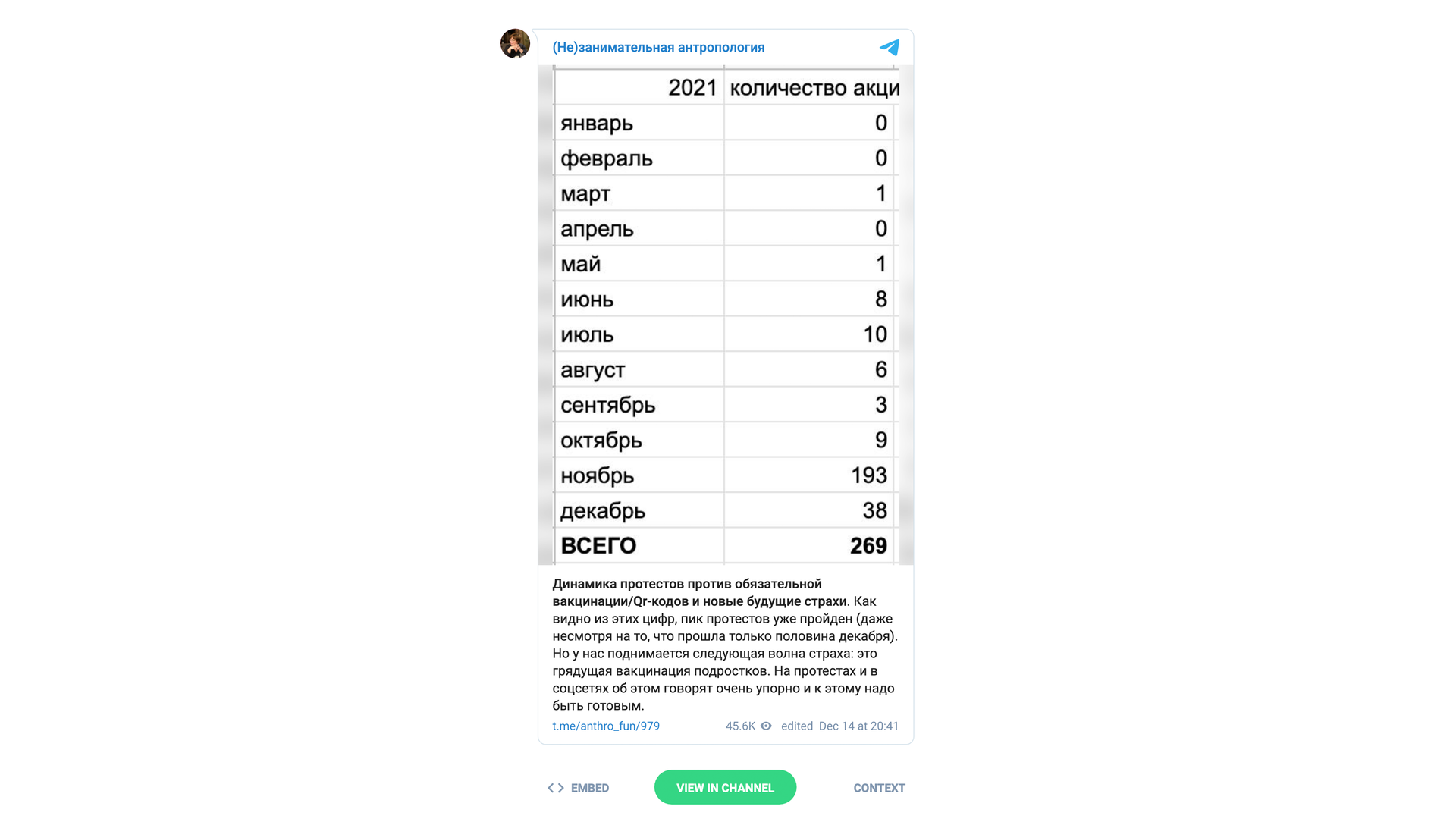Click the CONTEXT button

[879, 788]
